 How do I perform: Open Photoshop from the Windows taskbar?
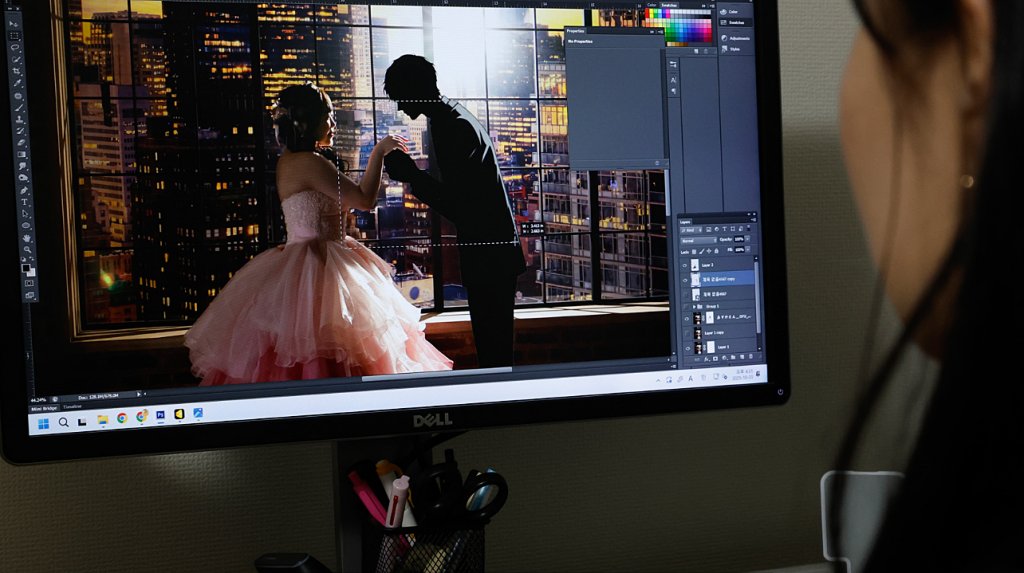coord(160,415)
